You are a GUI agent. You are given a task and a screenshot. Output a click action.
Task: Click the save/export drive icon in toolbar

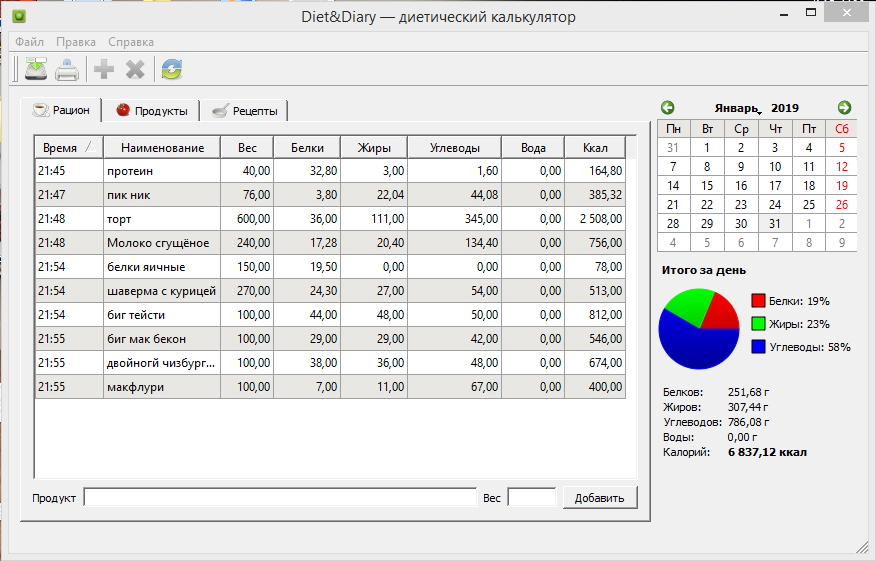[36, 69]
